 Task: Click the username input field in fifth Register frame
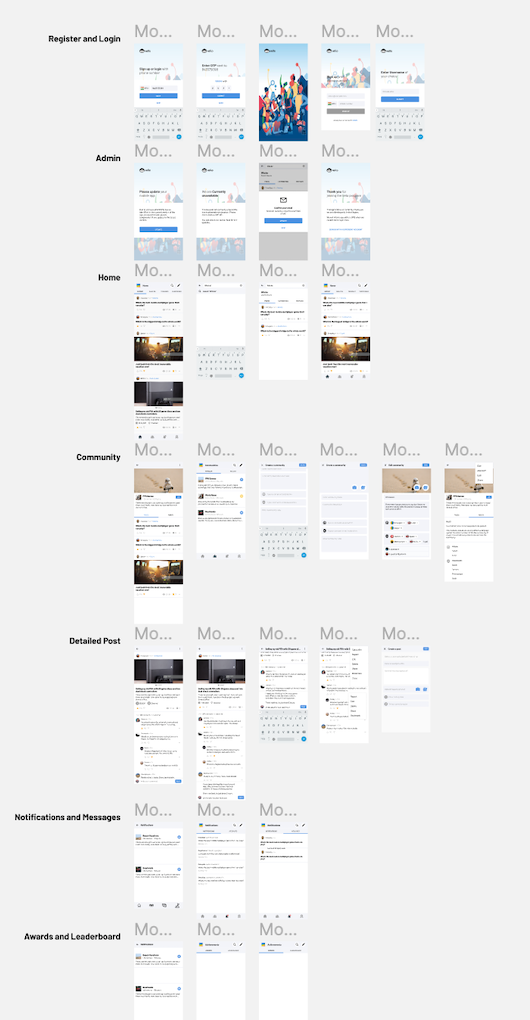coord(400,91)
